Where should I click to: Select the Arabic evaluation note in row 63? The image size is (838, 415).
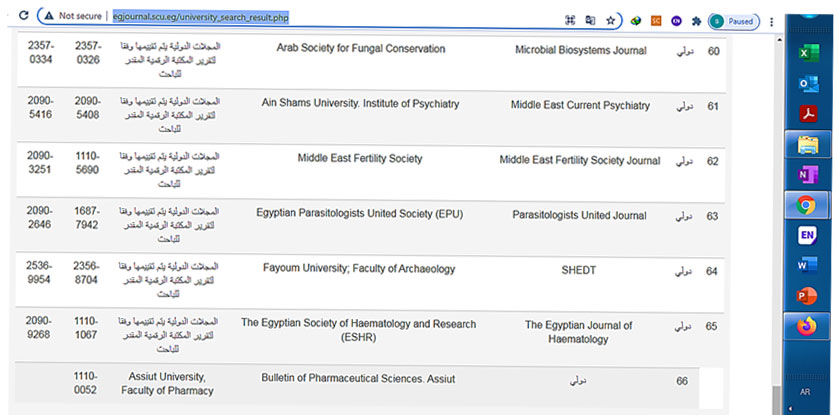coord(168,225)
